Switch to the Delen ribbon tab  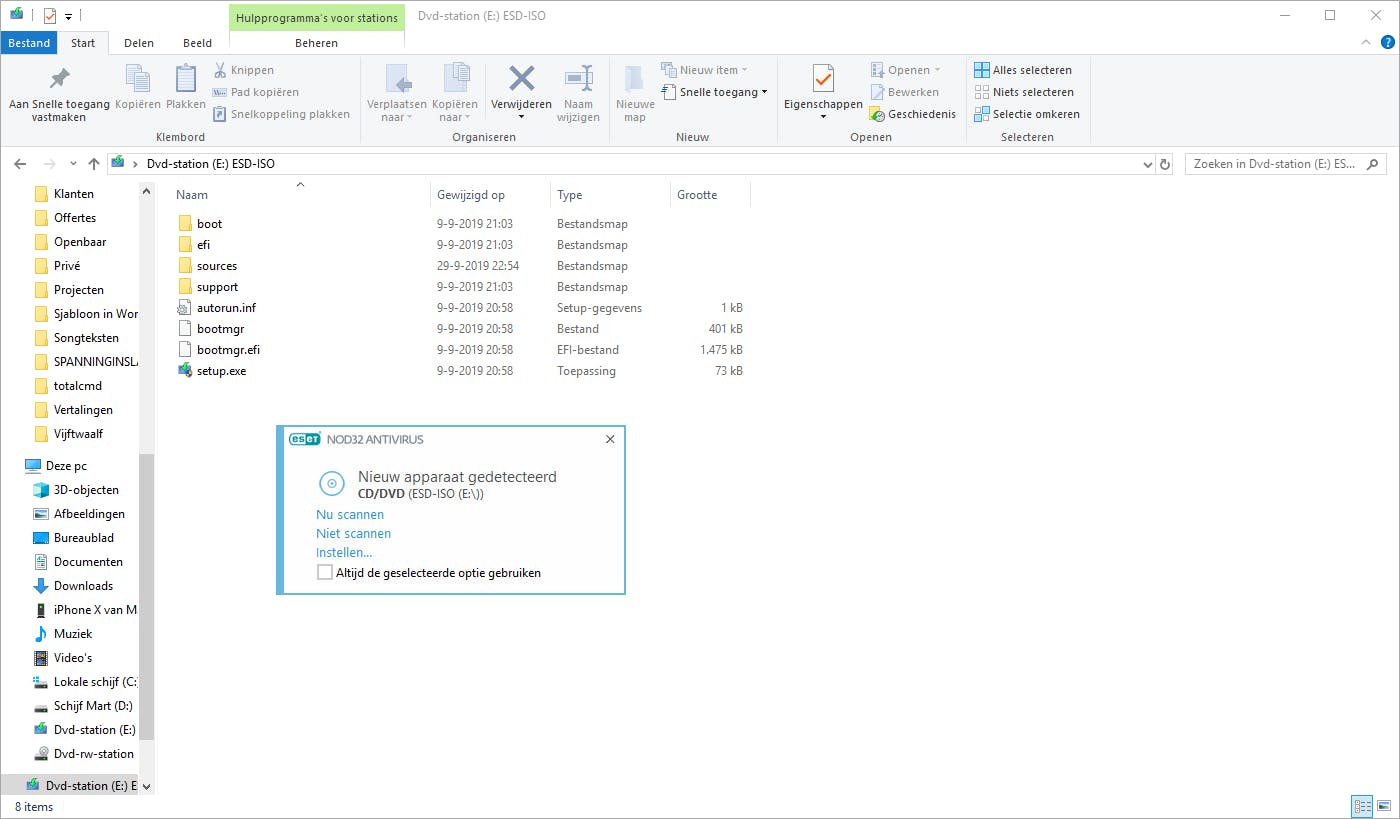pyautogui.click(x=138, y=43)
